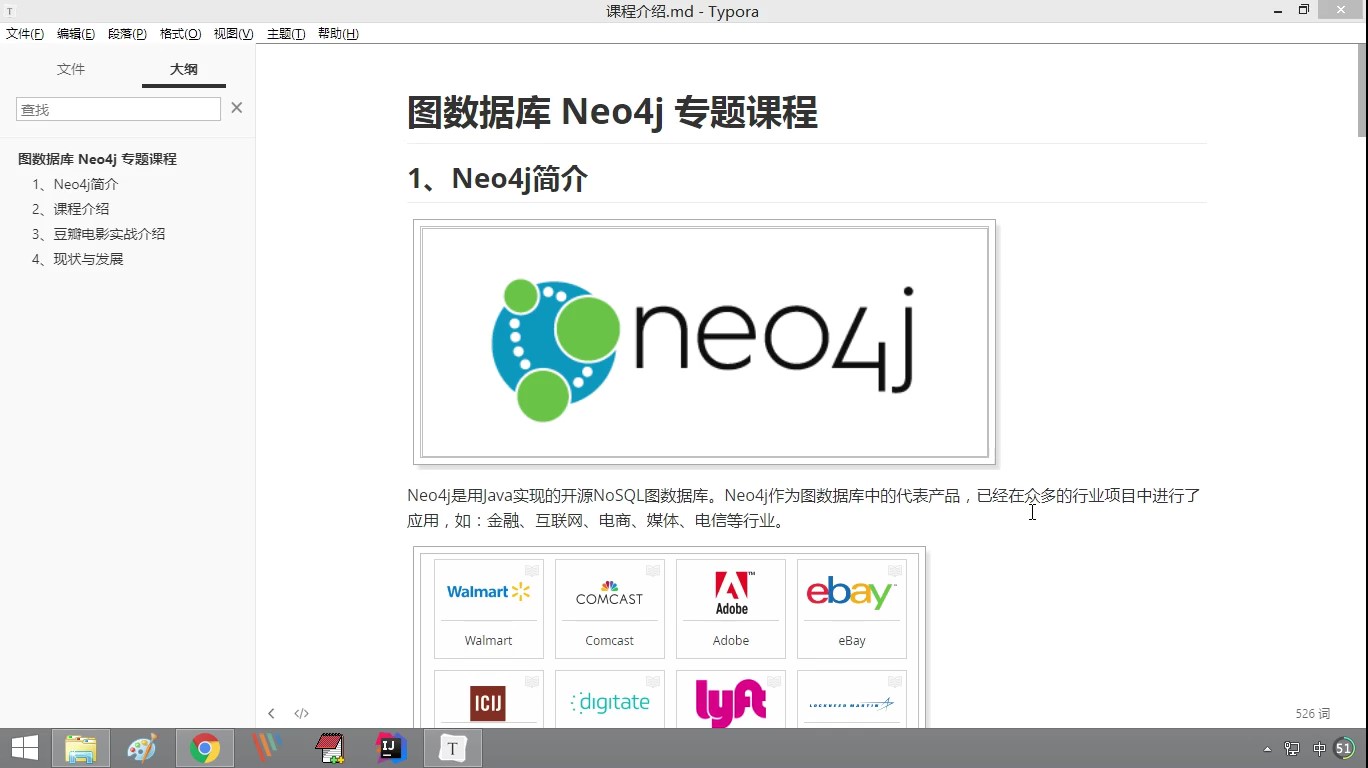Open the red-striped app in taskbar

pyautogui.click(x=267, y=748)
